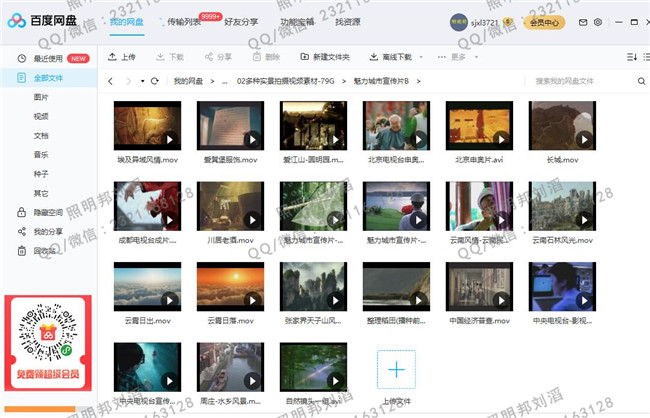The image size is (650, 418).
Task: Open the 埃及异域风情.mov thumbnail
Action: 147,126
